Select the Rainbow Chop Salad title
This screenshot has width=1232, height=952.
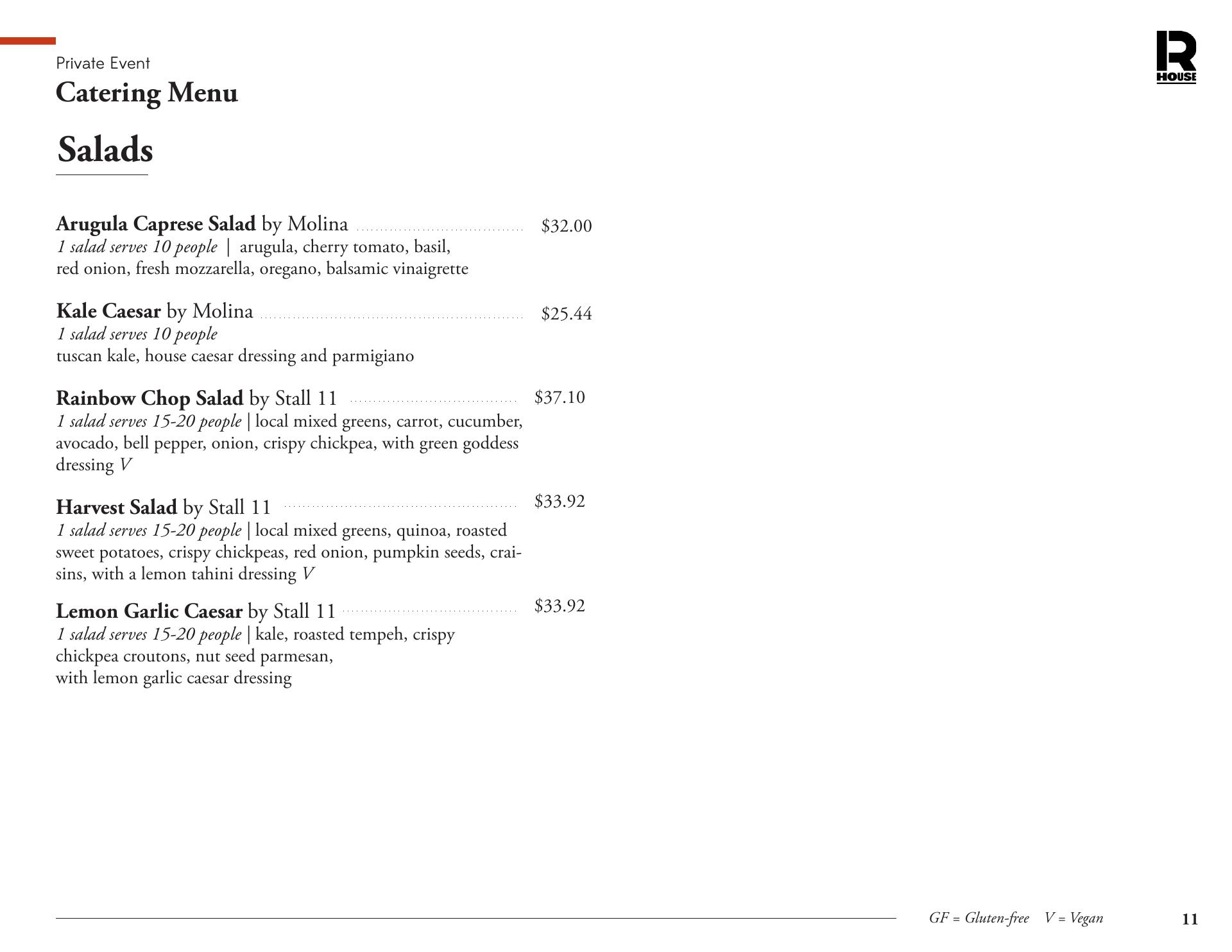tap(150, 398)
